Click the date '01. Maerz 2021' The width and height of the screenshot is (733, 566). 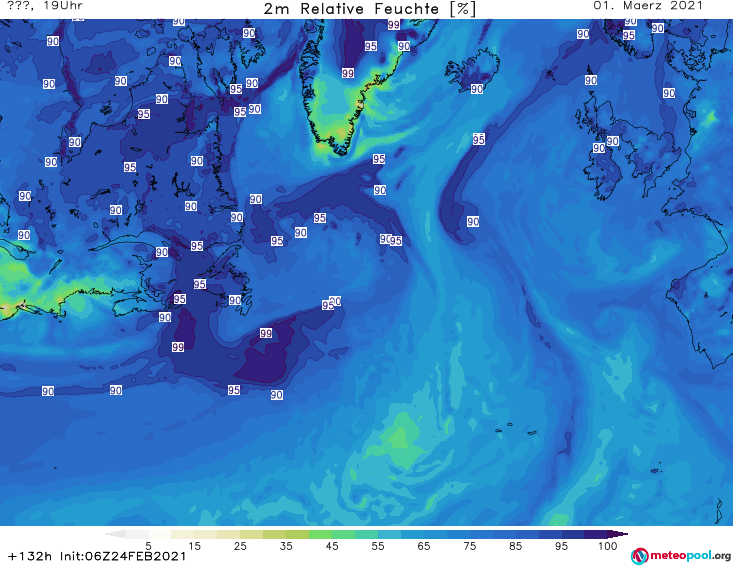(x=648, y=6)
